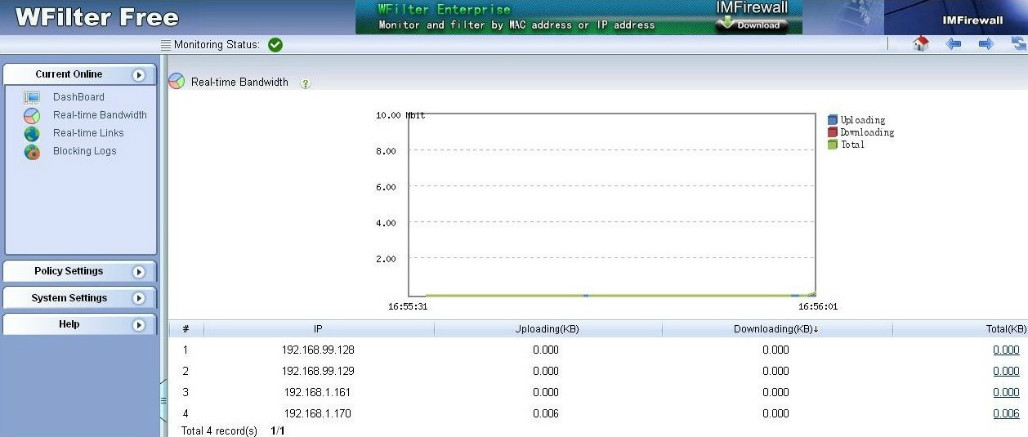1028x437 pixels.
Task: Select the Real-time Bandwidth pie icon
Action: point(31,116)
